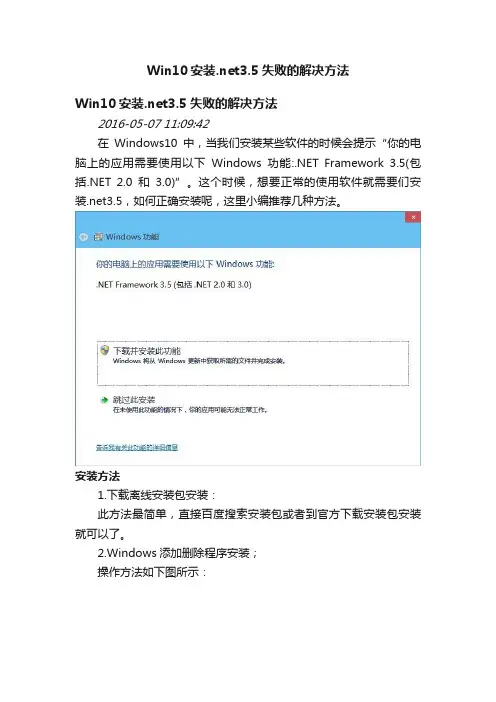This screenshot has height=702, width=496.
Task: Close the Windows 功能 dialog with red X
Action: pyautogui.click(x=413, y=217)
